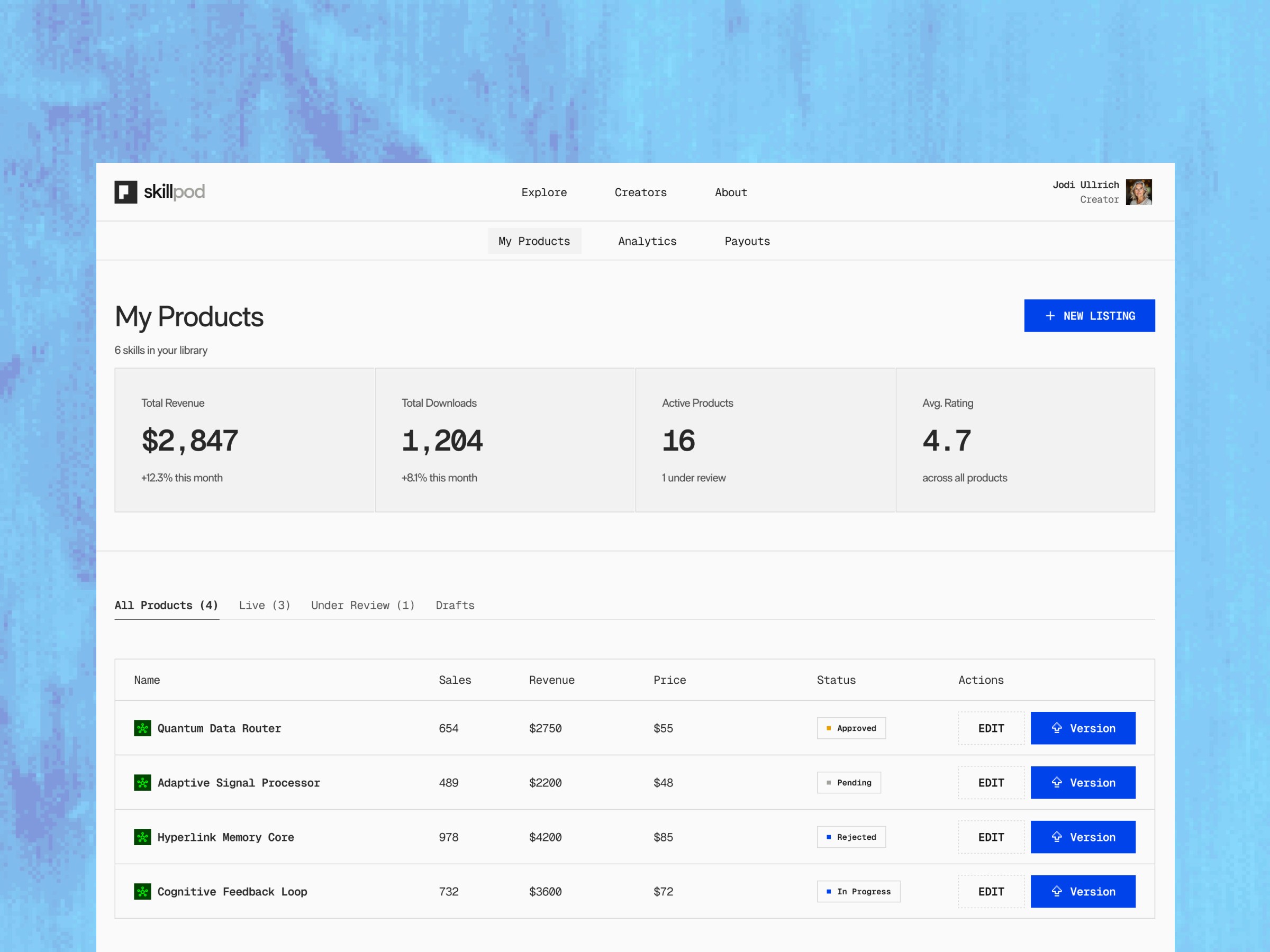Switch to the Payouts tab
Screen dimensions: 1270x952
746,241
